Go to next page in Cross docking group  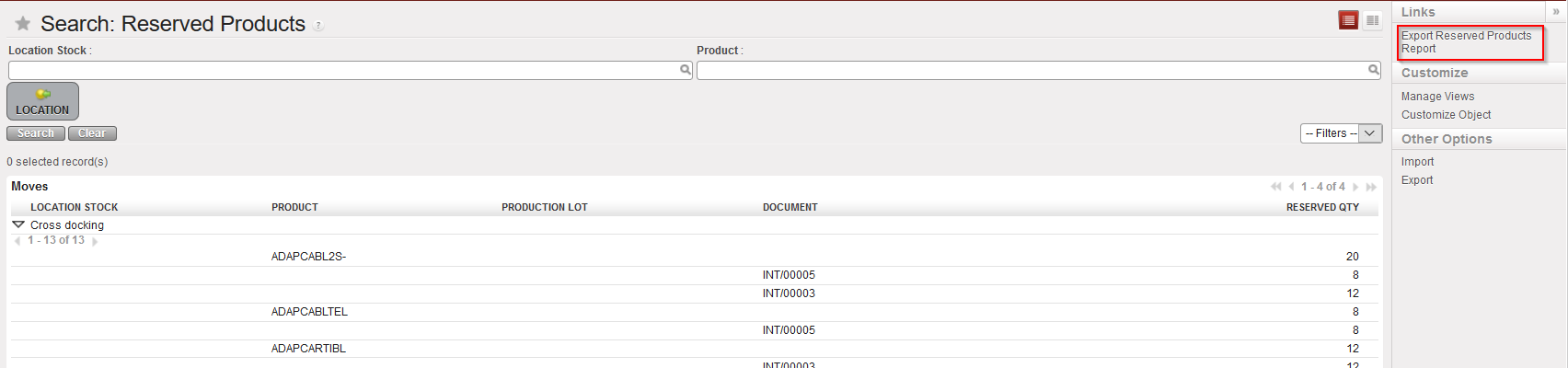tap(95, 241)
